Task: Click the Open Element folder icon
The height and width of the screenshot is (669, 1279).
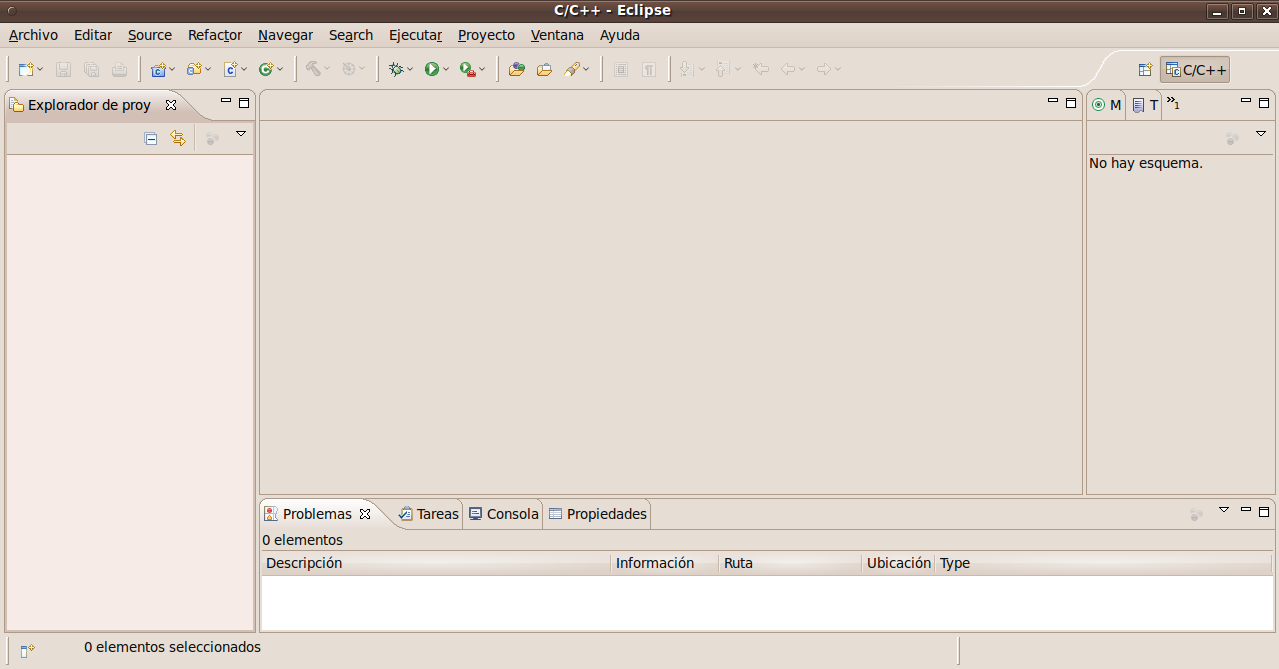Action: pyautogui.click(x=516, y=70)
